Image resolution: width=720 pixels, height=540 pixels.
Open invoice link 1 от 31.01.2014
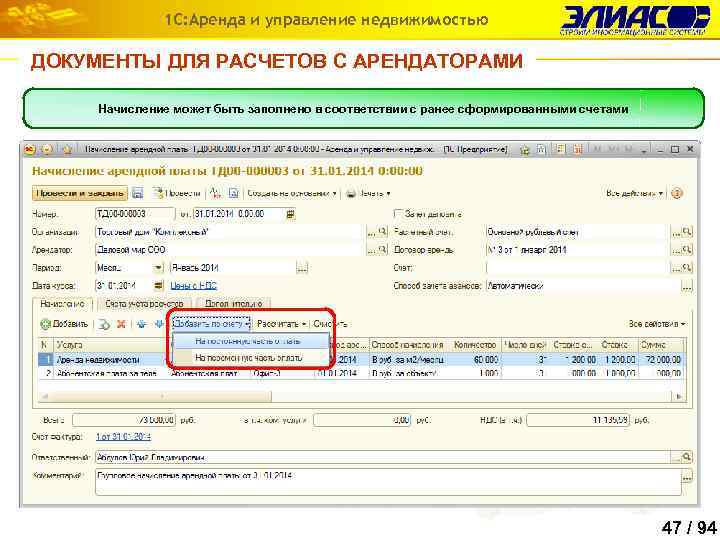[123, 437]
